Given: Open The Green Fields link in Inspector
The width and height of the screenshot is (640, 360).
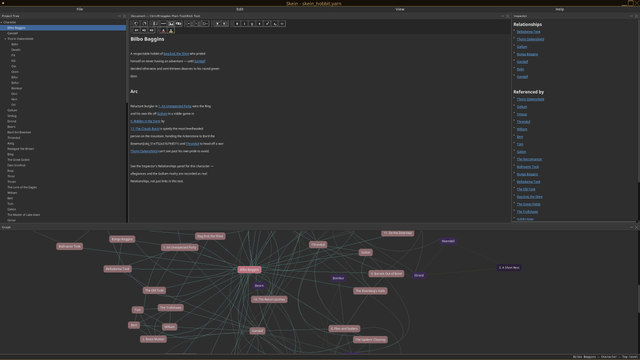Looking at the screenshot, I should (528, 204).
